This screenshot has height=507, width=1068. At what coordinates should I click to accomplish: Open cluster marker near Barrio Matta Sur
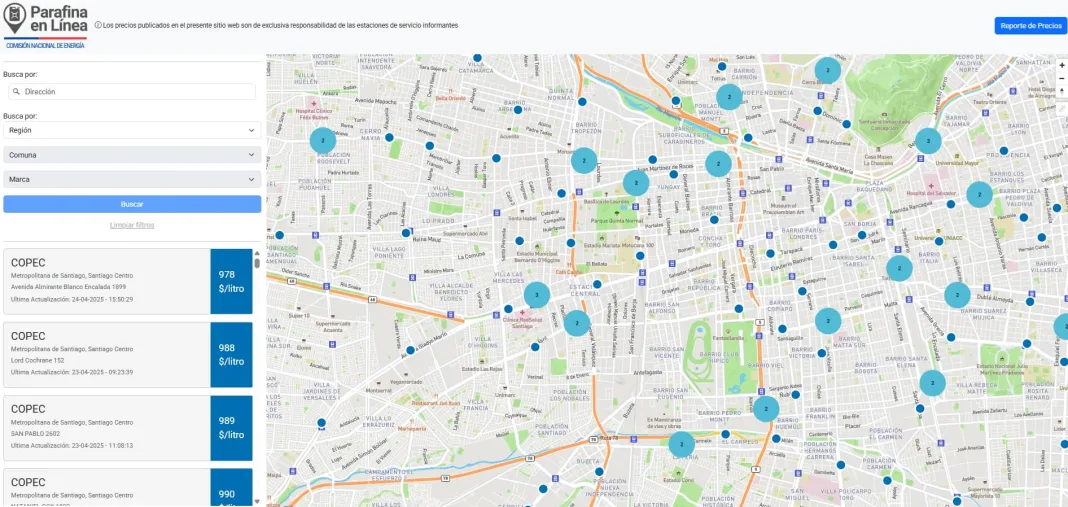[x=828, y=321]
